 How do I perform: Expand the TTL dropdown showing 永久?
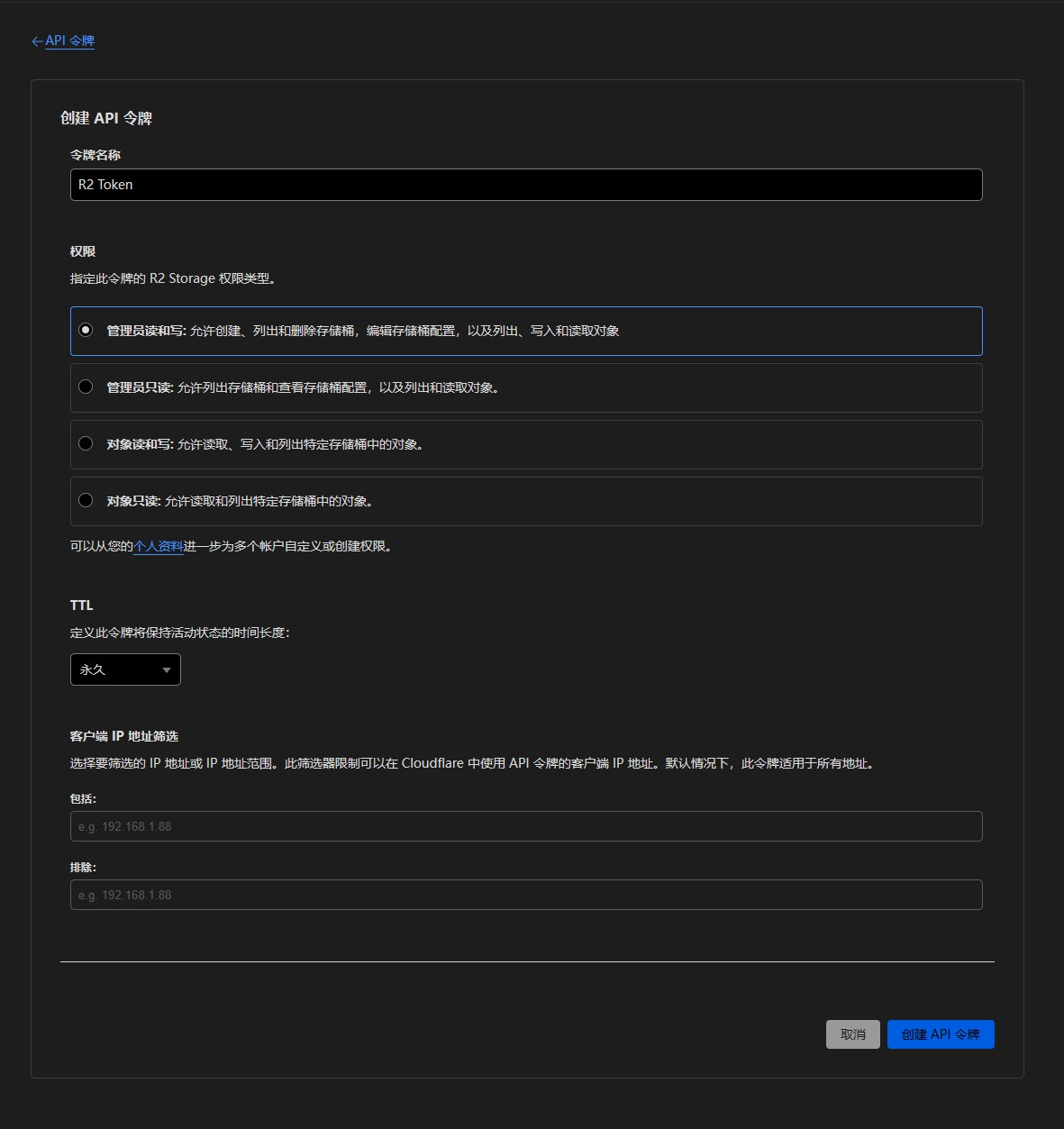pyautogui.click(x=125, y=669)
